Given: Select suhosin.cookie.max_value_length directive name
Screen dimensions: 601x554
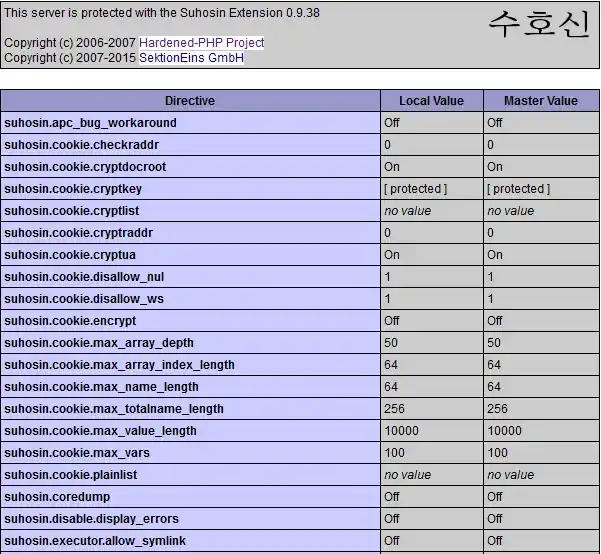Looking at the screenshot, I should click(x=100, y=431).
